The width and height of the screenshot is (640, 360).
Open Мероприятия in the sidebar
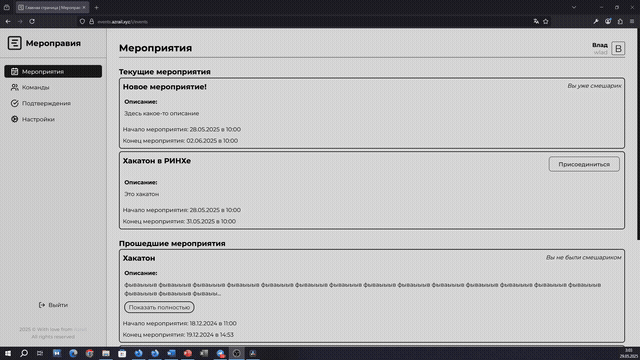[53, 71]
